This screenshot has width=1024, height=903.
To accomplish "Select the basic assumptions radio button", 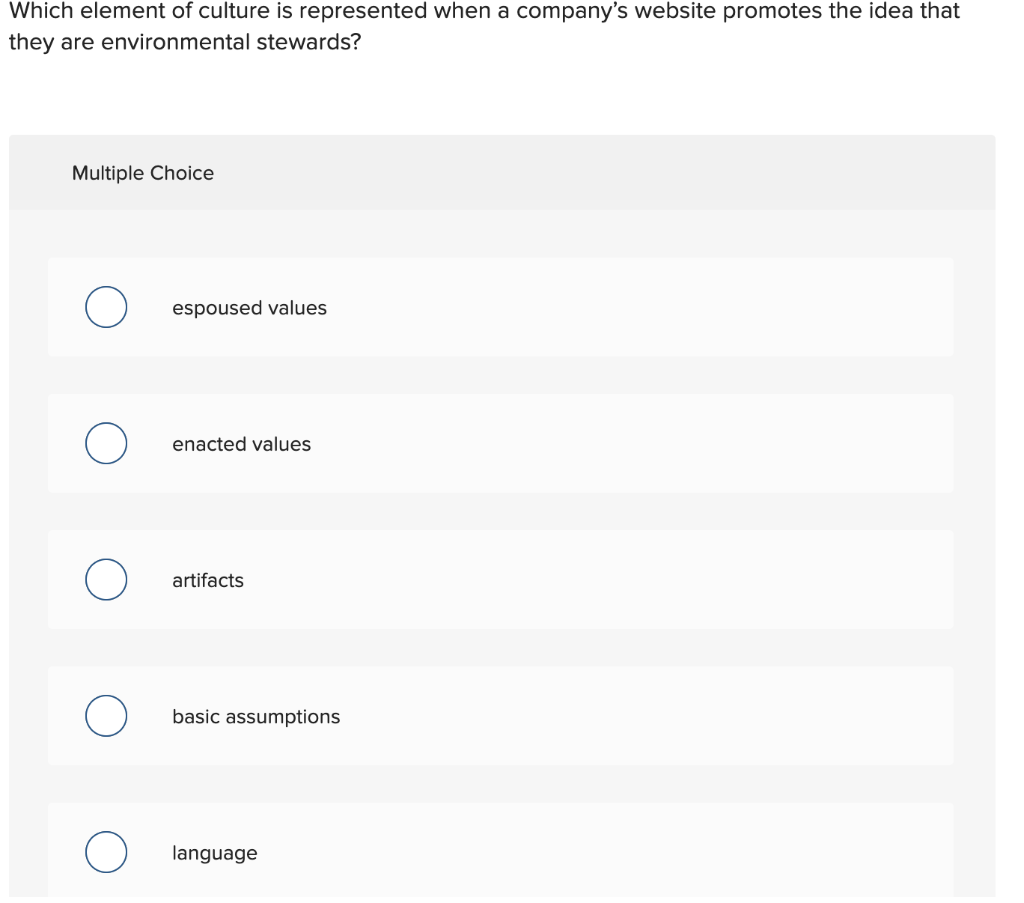I will [105, 715].
